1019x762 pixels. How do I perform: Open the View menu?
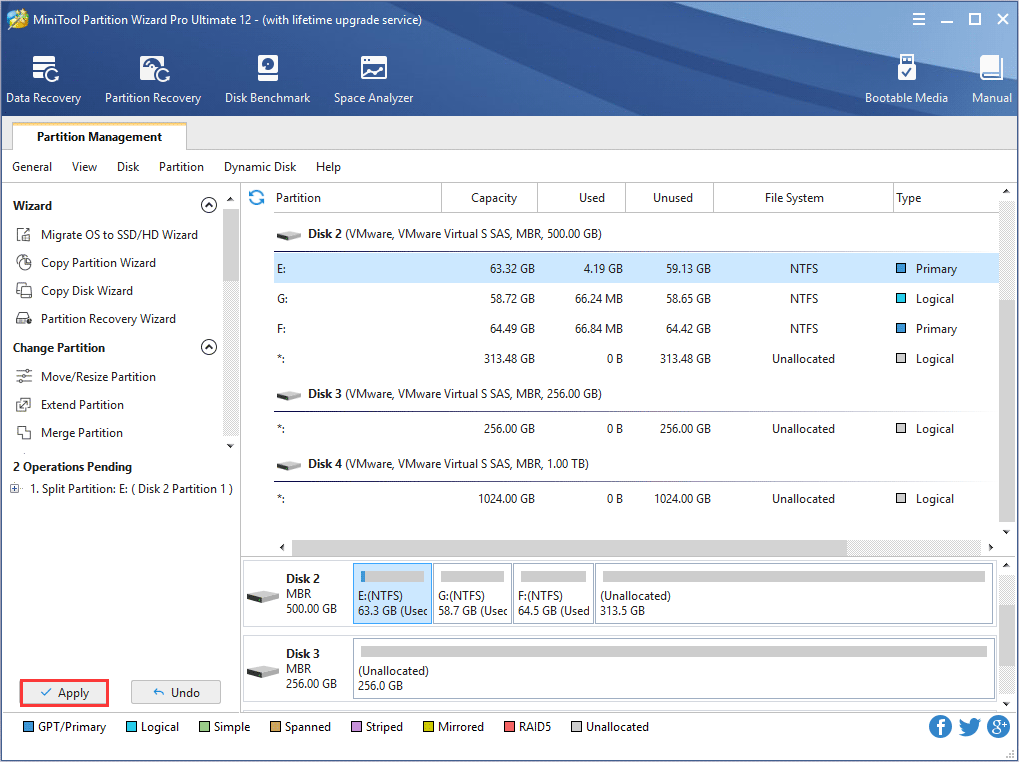coord(84,167)
